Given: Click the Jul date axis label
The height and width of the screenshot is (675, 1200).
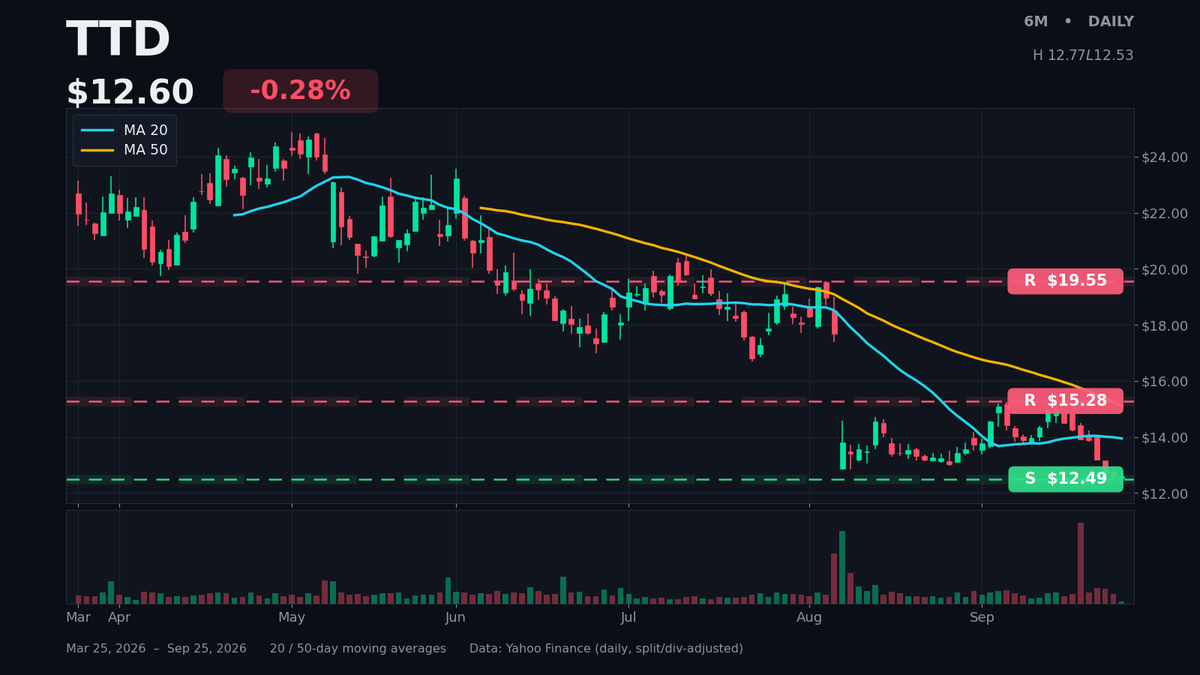Looking at the screenshot, I should click(628, 618).
